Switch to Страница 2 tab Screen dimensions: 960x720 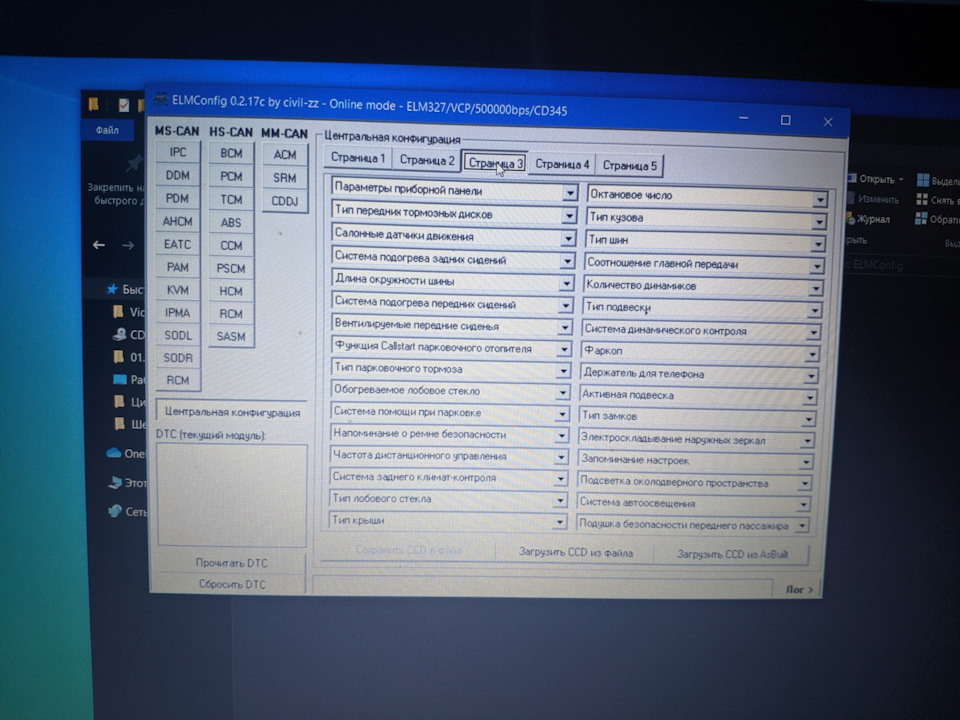coord(427,160)
